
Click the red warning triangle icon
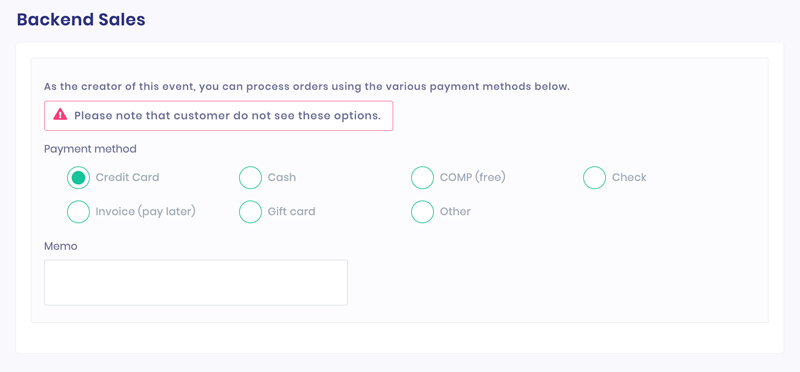click(60, 114)
